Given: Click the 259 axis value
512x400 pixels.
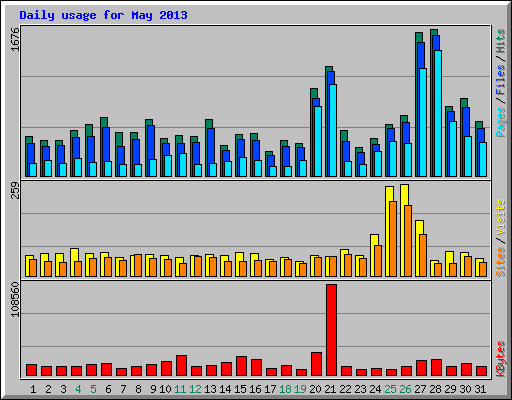Looking at the screenshot, I should (x=15, y=190).
